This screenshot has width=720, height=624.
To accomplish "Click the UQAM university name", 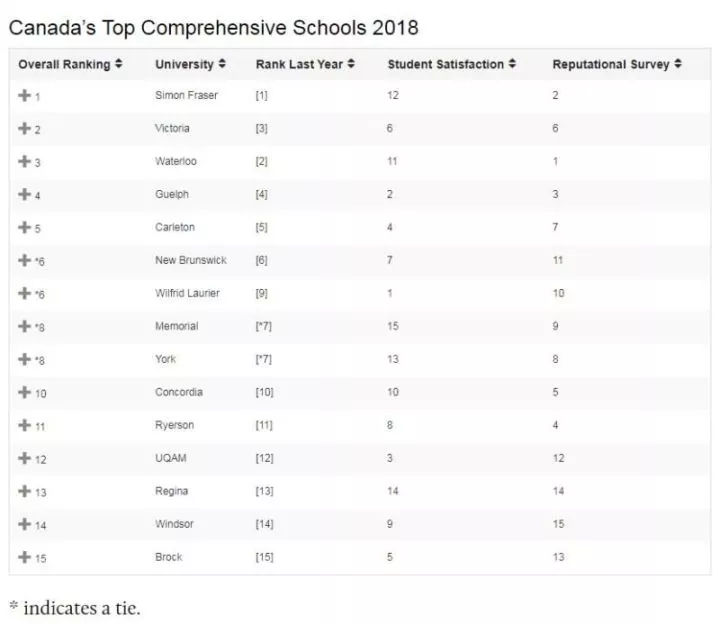I will [x=171, y=458].
